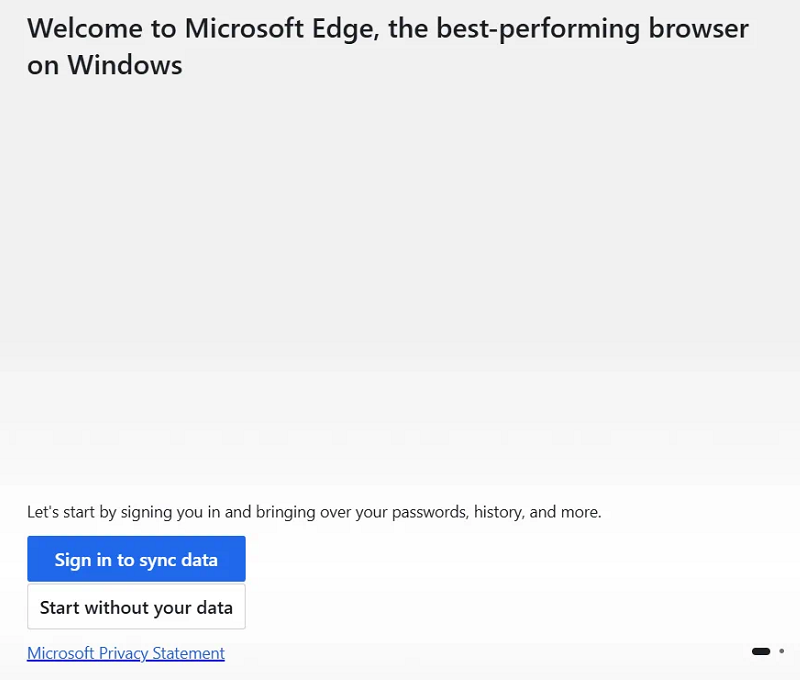Skip sign-in using Start without your data
Viewport: 800px width, 680px height.
(136, 607)
